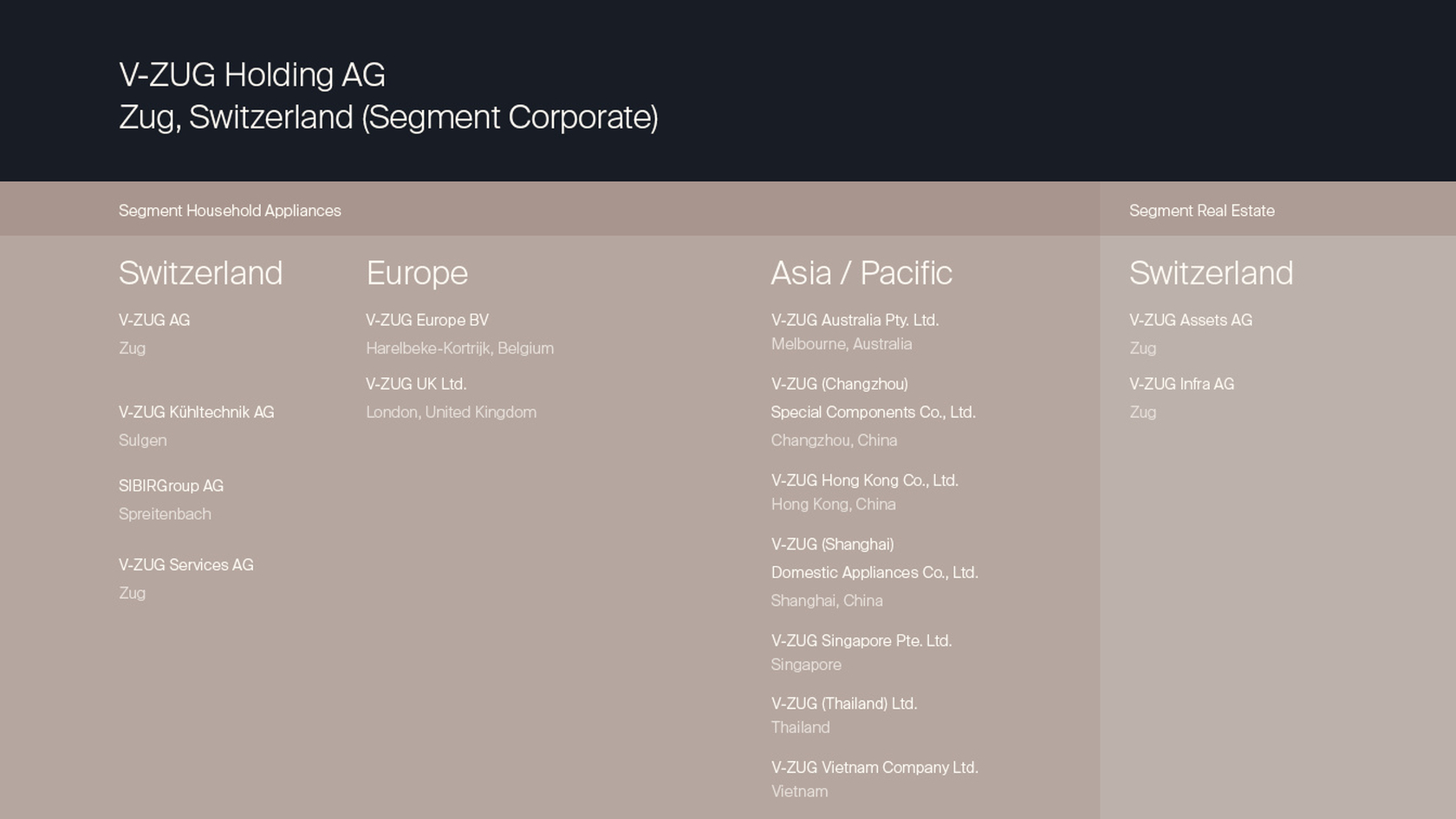
Task: Click V-ZUG Hong Kong Co., Ltd. entry
Action: click(865, 480)
